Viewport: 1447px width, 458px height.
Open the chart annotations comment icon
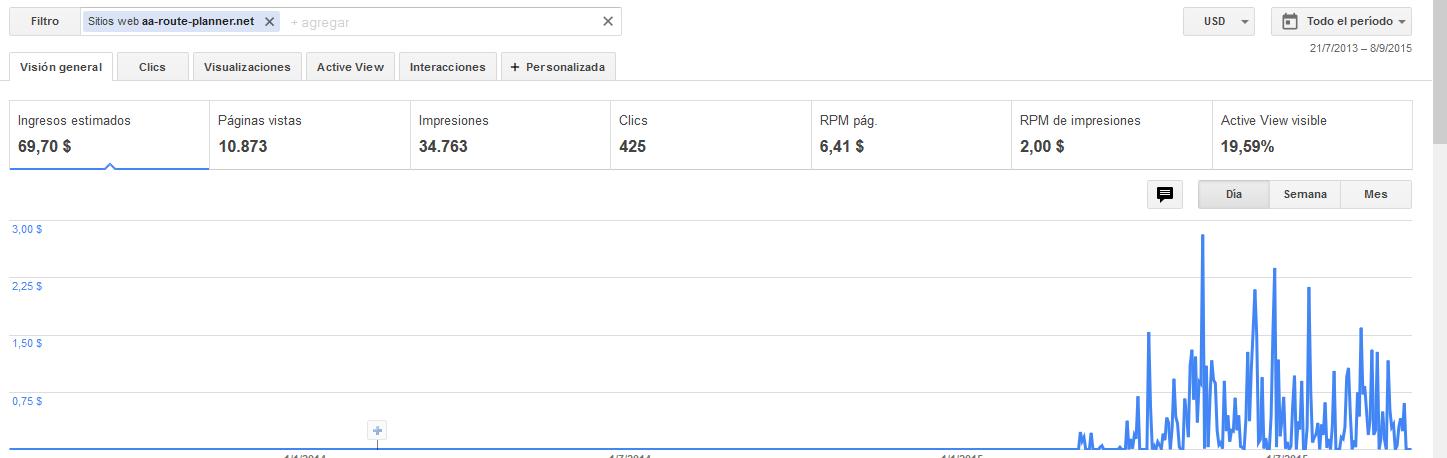[x=1165, y=194]
